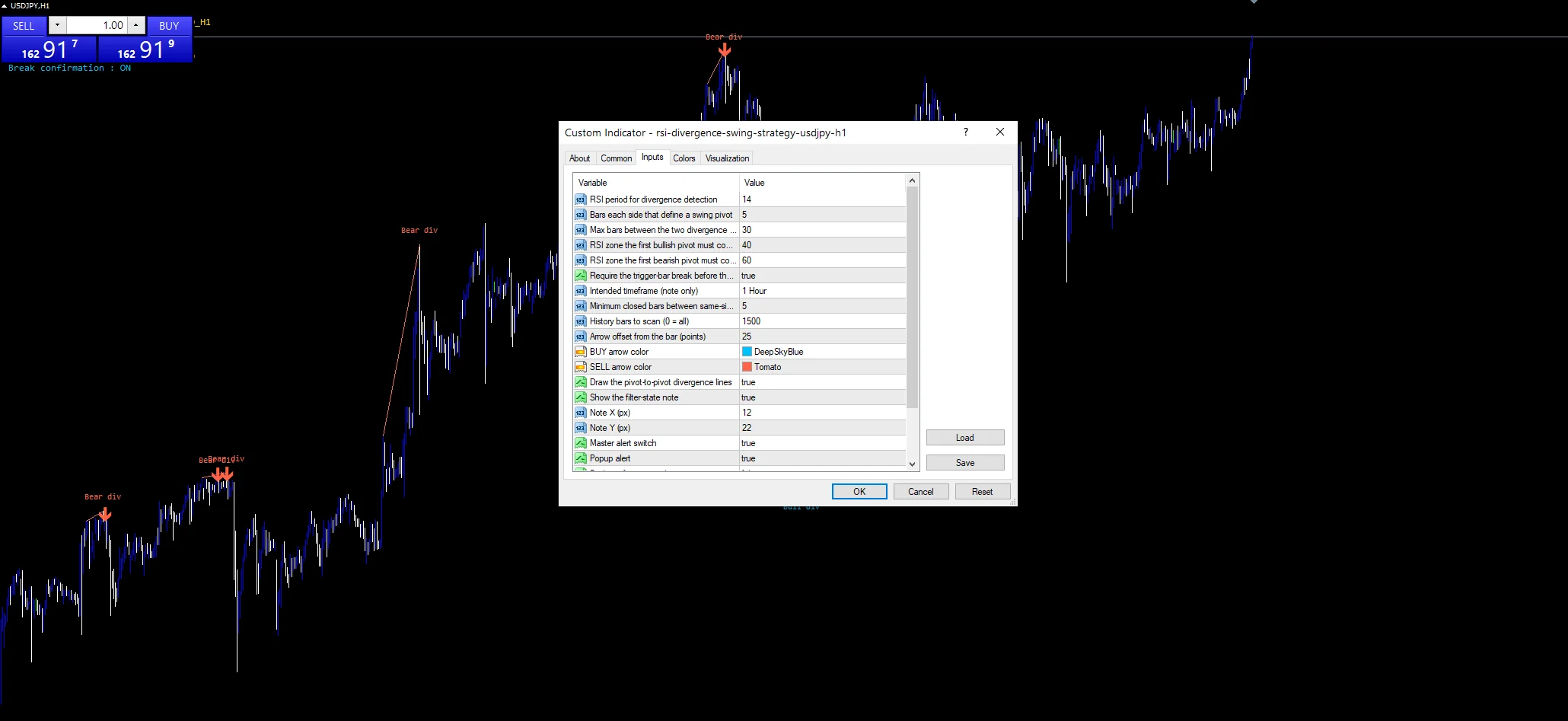1568x721 pixels.
Task: Click the Max bars value 30
Action: pos(822,230)
